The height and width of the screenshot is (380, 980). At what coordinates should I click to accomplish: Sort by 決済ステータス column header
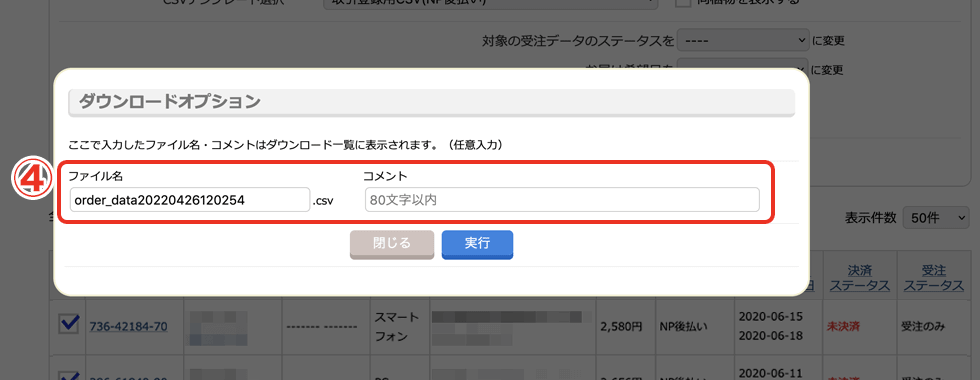[859, 278]
